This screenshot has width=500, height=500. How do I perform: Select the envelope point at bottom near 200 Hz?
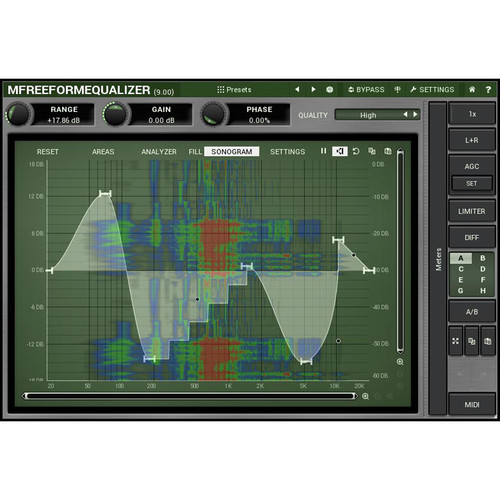149,359
